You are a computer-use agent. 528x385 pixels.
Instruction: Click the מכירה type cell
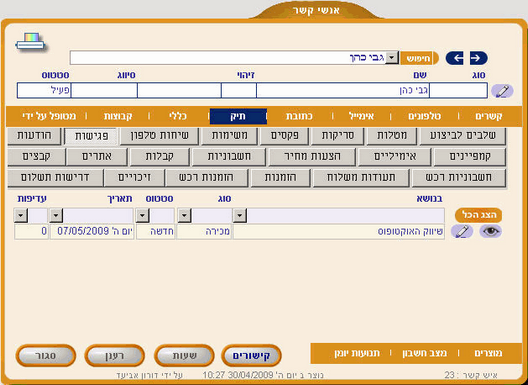click(x=204, y=232)
